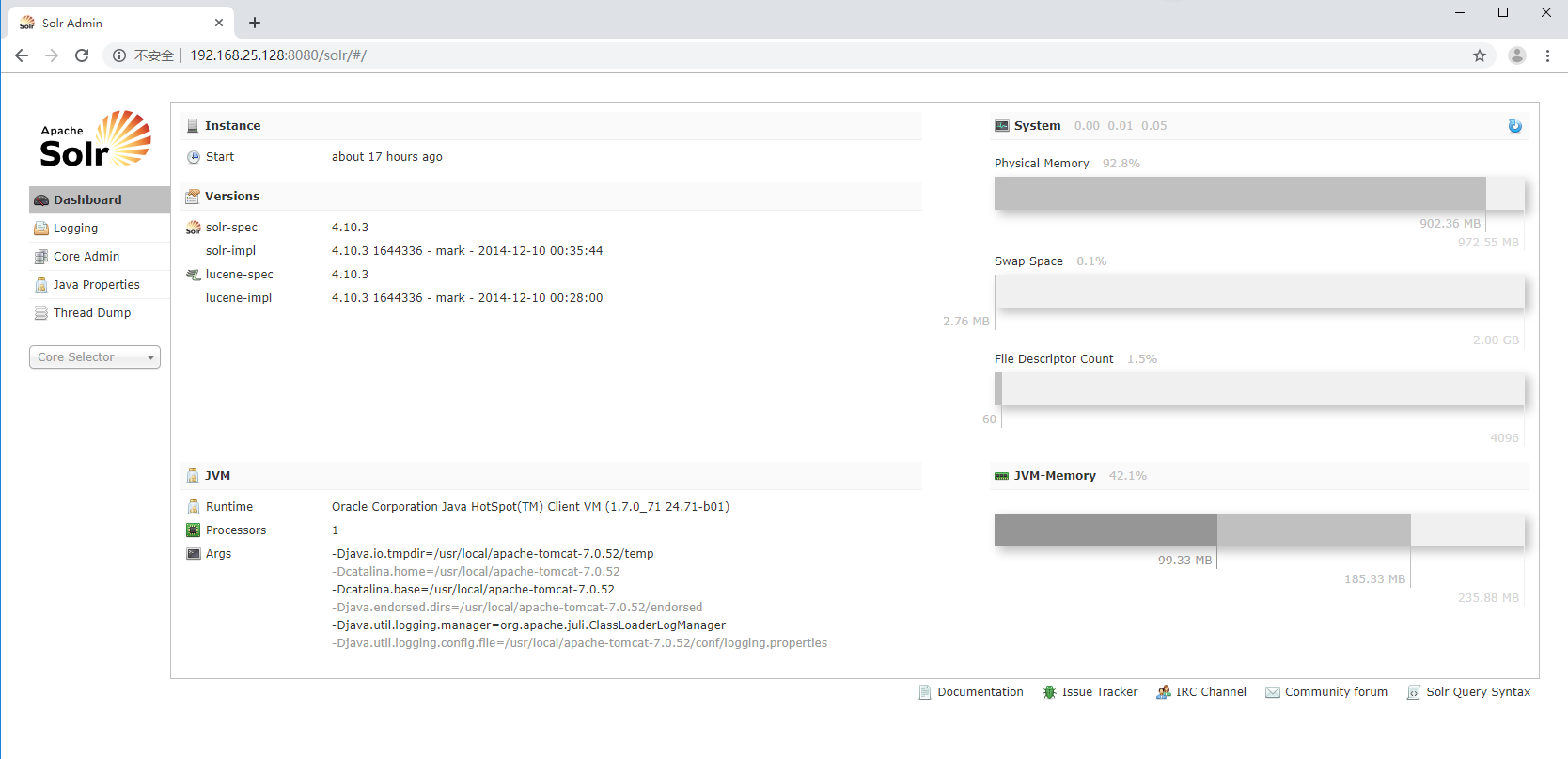Click the lucene-impl version text
This screenshot has width=1568, height=759.
click(x=467, y=298)
